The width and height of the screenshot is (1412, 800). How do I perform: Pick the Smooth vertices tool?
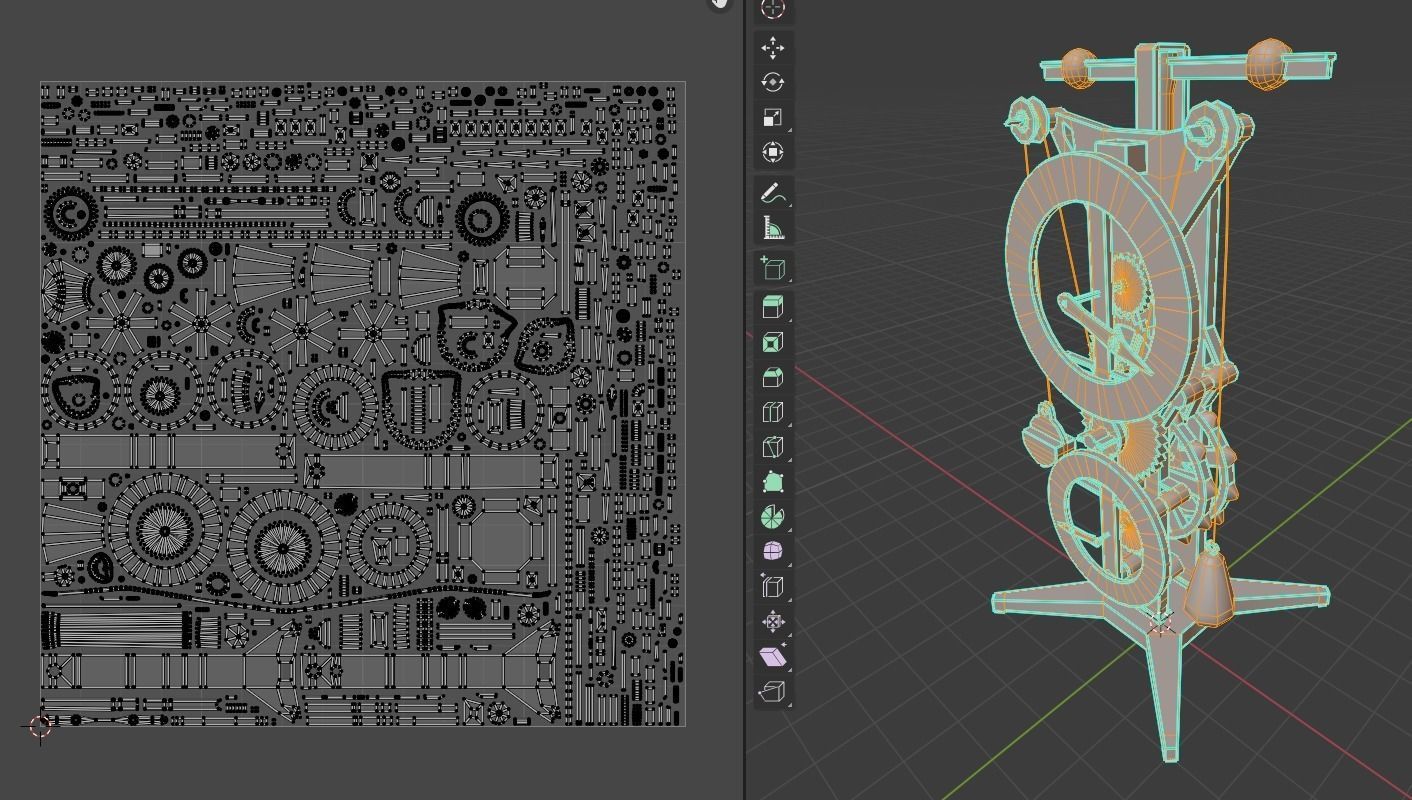772,551
